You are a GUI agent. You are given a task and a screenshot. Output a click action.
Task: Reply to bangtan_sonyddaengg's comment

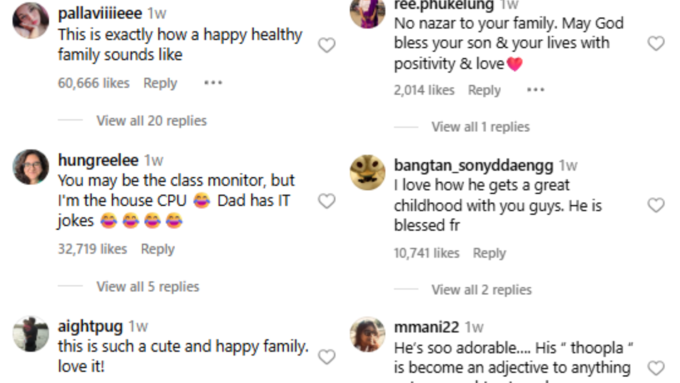coord(489,253)
